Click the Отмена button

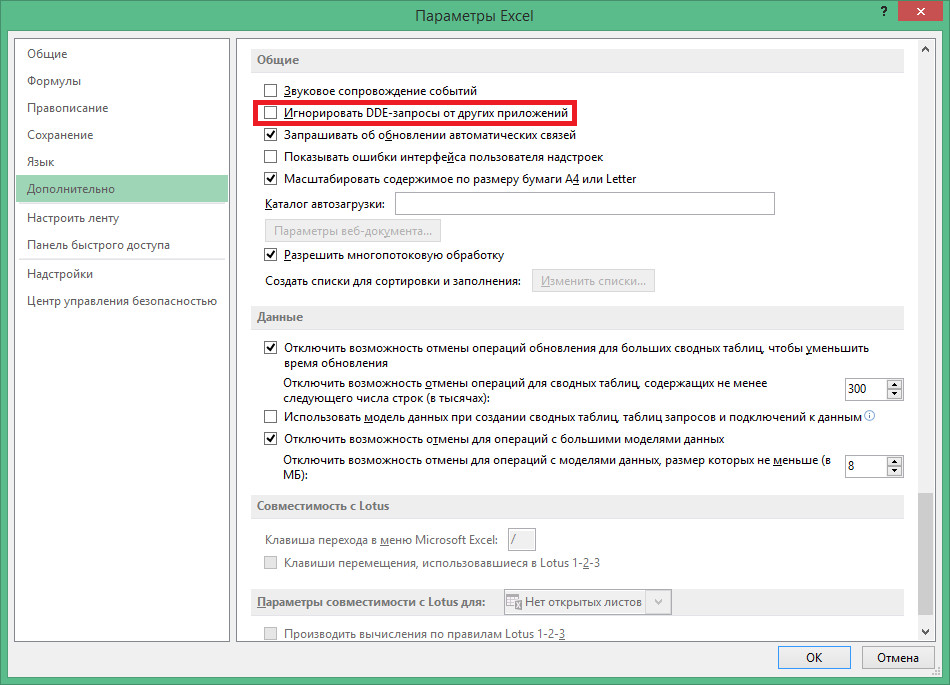pos(897,658)
